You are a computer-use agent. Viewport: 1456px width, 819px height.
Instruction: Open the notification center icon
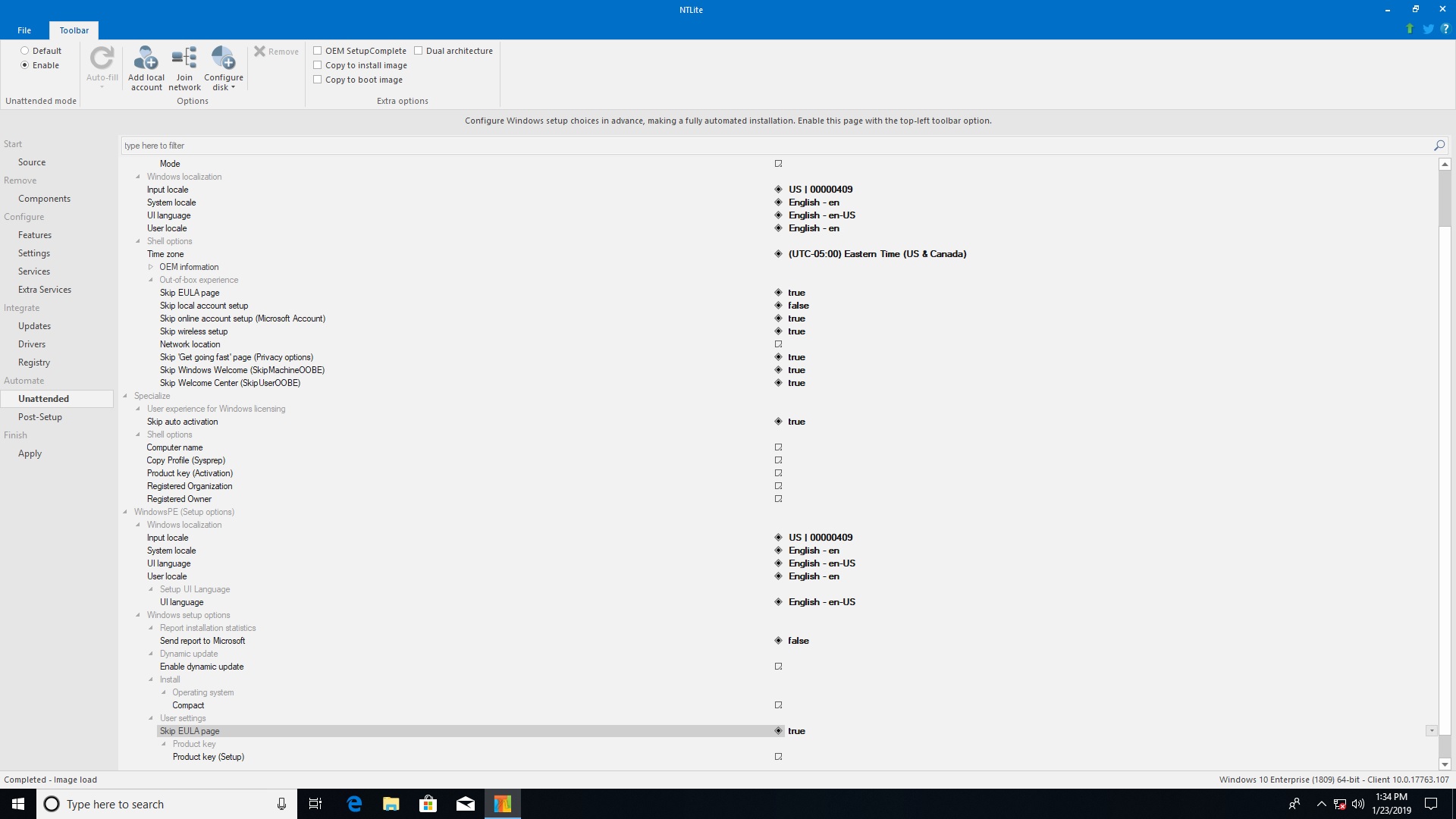(x=1431, y=804)
